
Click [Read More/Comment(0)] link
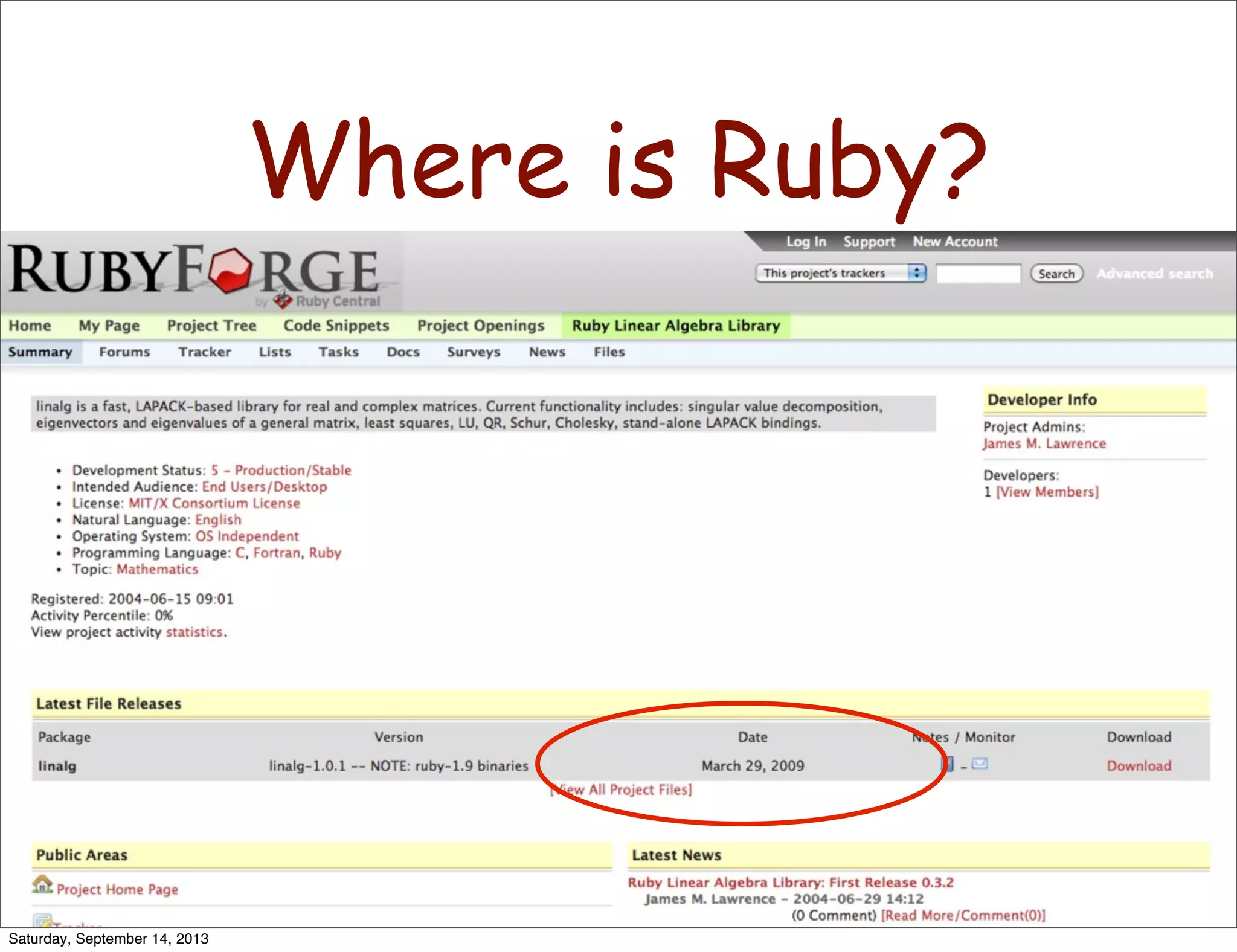[x=963, y=915]
